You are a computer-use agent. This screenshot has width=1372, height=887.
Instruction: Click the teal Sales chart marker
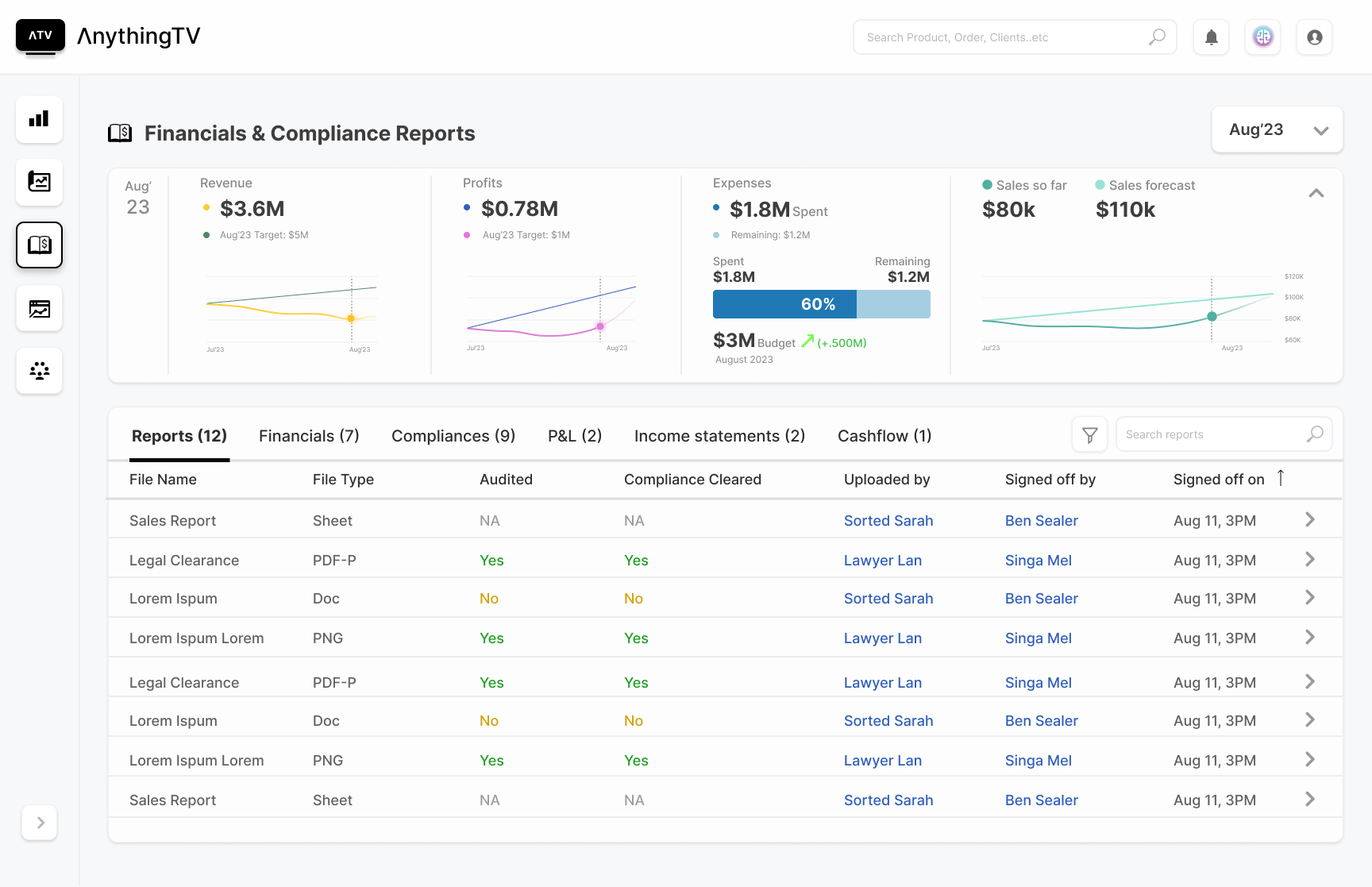click(x=1212, y=316)
